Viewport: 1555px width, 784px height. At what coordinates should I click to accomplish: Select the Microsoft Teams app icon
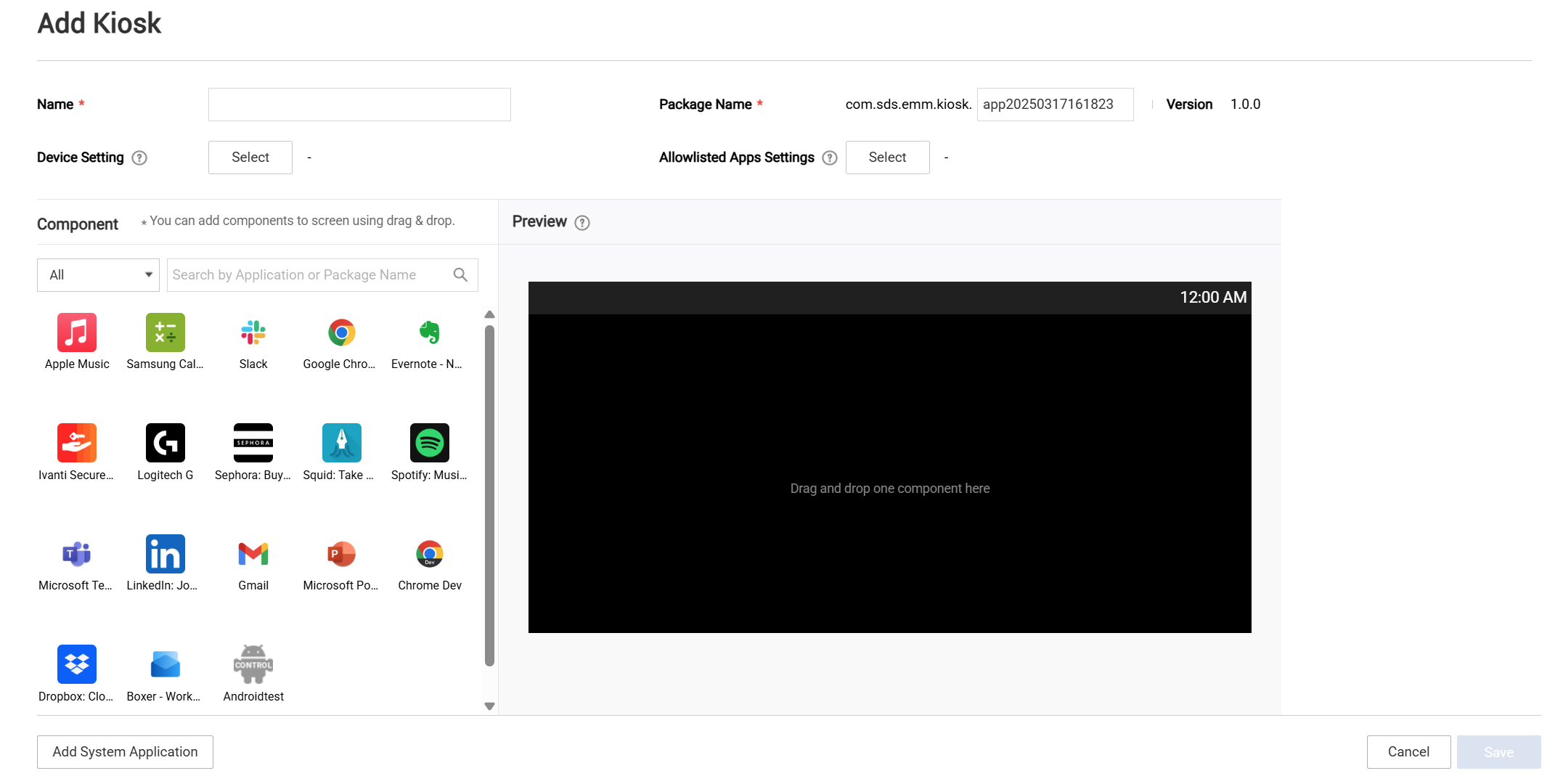coord(77,553)
